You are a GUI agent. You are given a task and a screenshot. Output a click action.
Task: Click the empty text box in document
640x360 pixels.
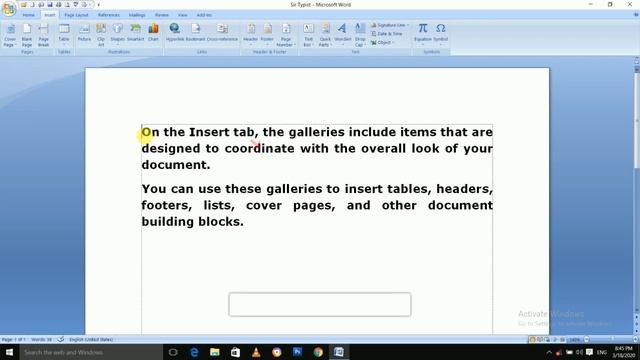[x=320, y=304]
